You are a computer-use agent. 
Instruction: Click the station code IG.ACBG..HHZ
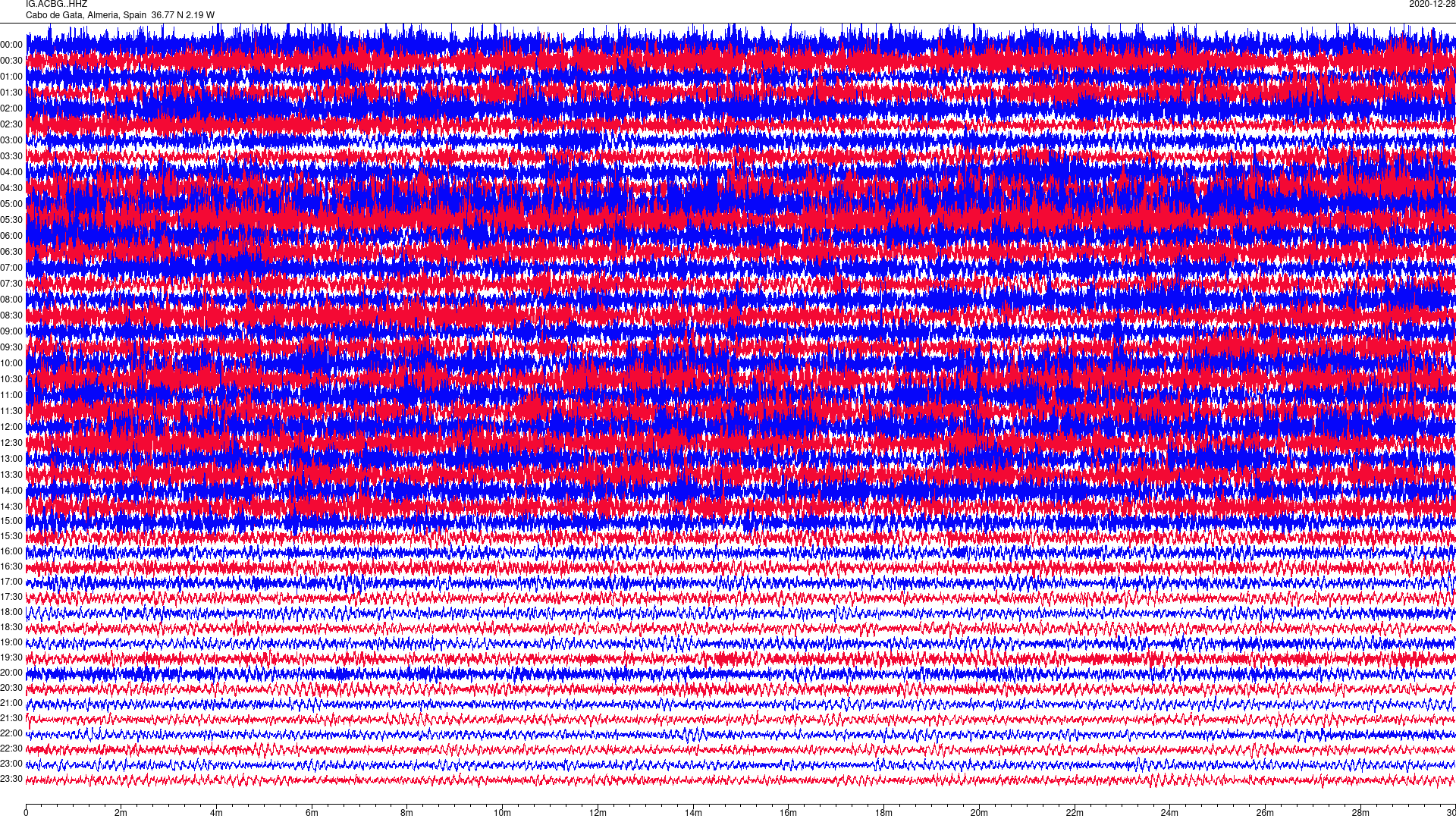coord(56,4)
